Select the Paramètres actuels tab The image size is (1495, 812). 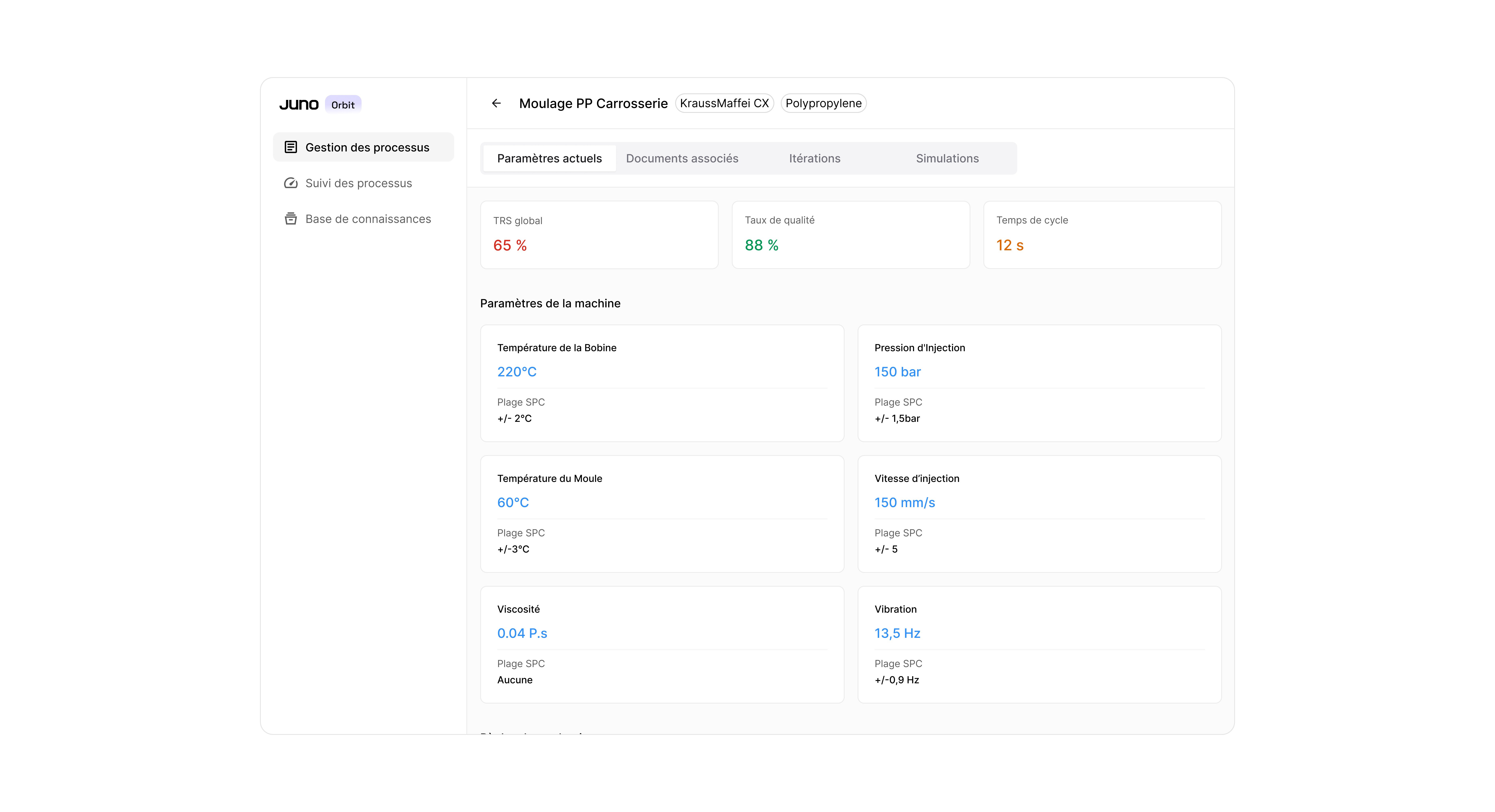coord(549,158)
